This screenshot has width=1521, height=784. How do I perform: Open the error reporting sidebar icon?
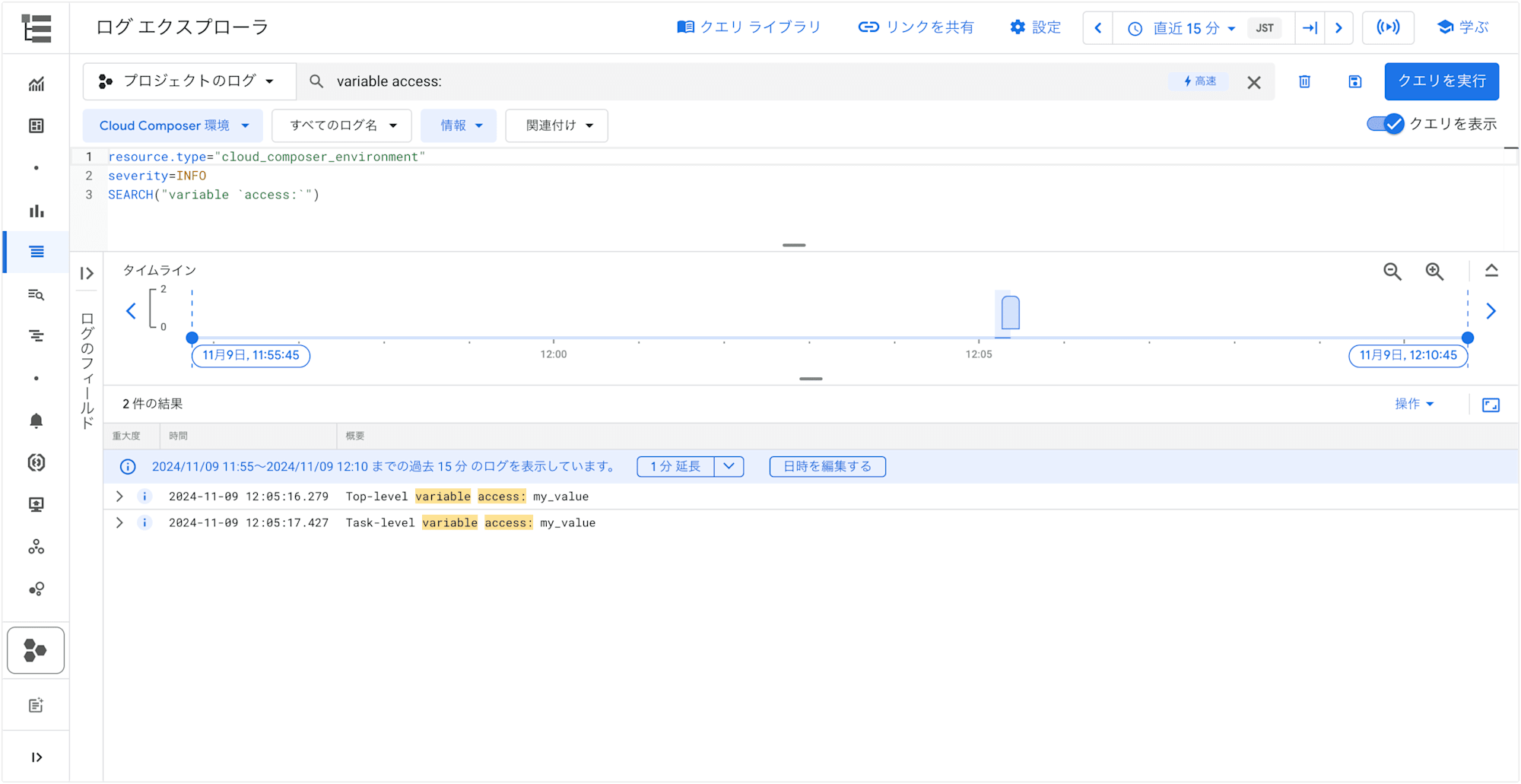[37, 462]
